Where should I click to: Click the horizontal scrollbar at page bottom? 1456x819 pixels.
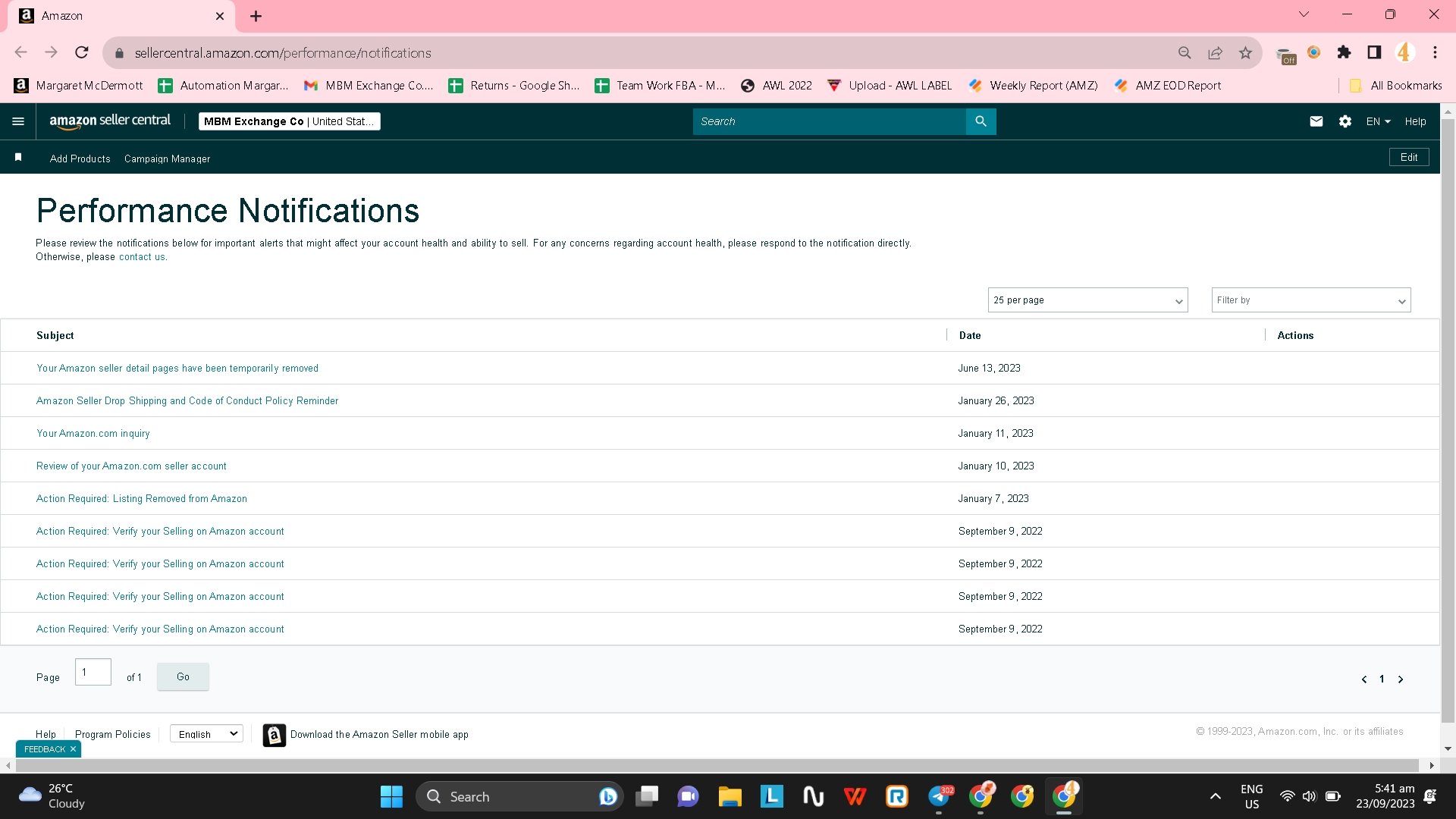pos(716,766)
